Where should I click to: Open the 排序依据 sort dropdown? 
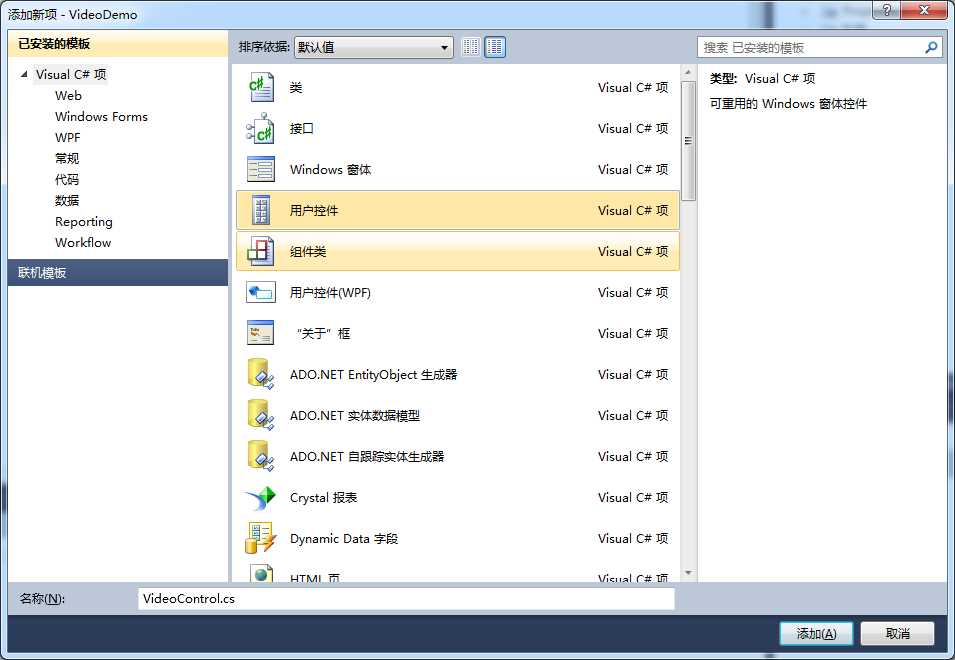373,47
